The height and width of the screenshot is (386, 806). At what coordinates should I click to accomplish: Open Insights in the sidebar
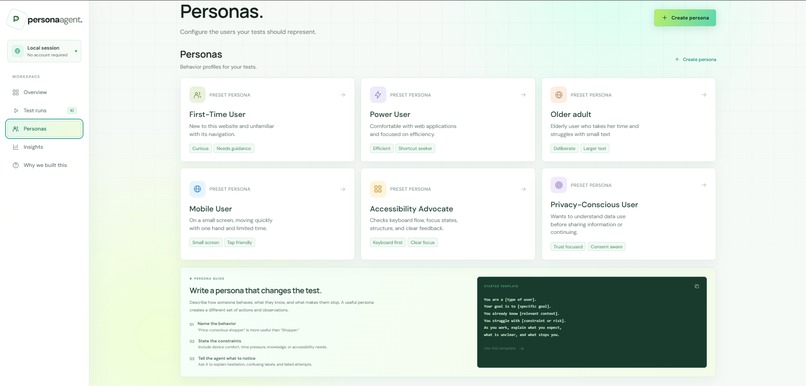44,147
